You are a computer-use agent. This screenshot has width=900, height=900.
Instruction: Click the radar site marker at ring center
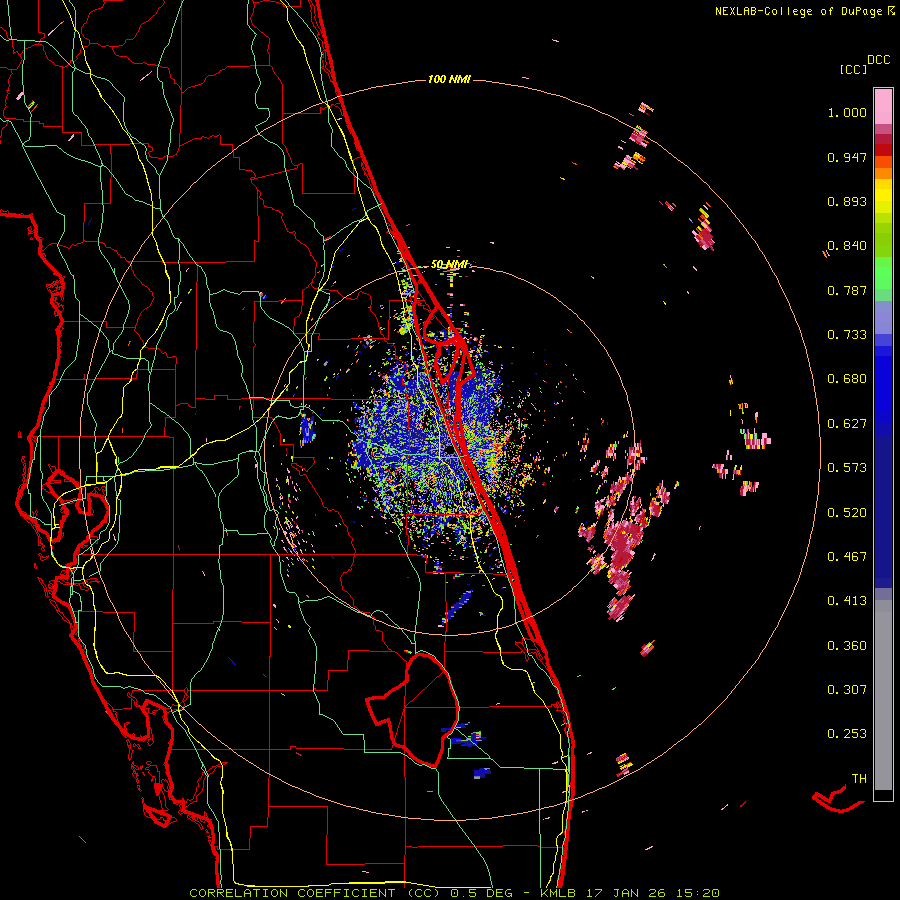point(449,451)
